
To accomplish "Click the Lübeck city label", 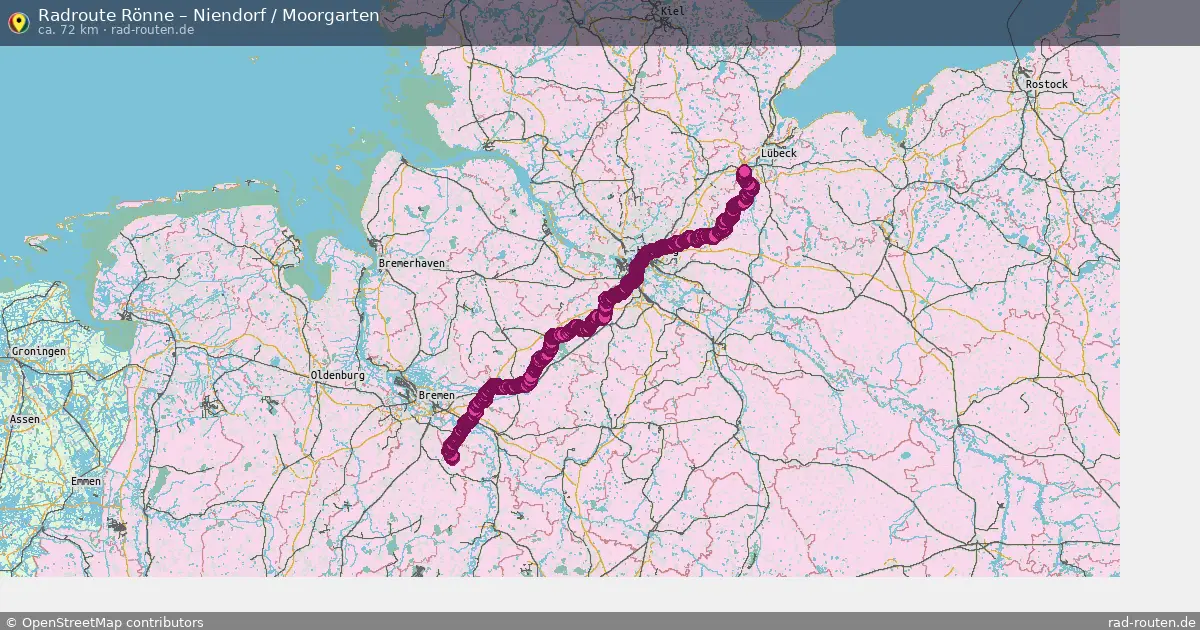I will click(779, 153).
